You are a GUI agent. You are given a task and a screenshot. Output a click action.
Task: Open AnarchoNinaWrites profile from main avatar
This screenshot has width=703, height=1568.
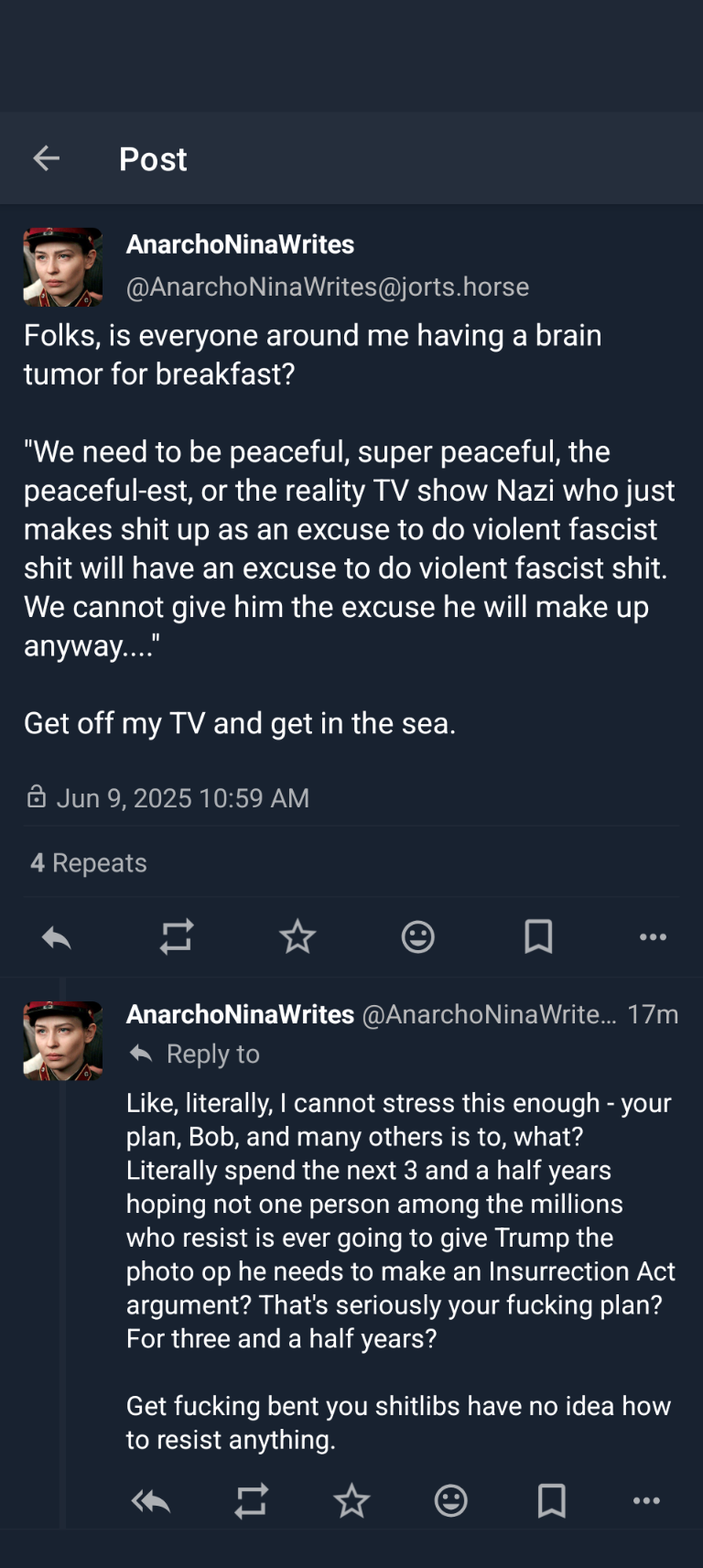coord(62,266)
